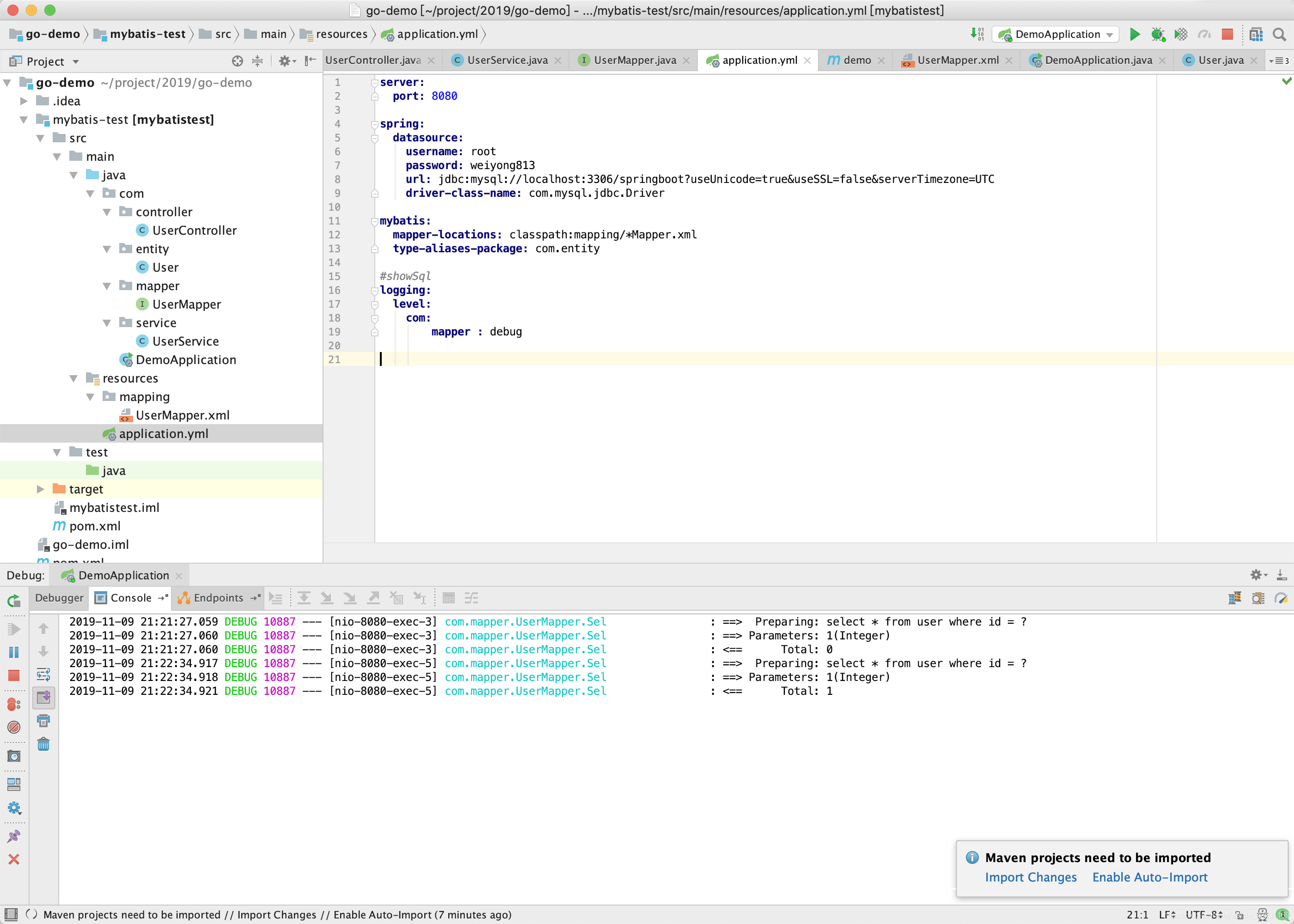Get thread dump with the camera icon
Viewport: 1294px width, 924px height.
click(14, 755)
